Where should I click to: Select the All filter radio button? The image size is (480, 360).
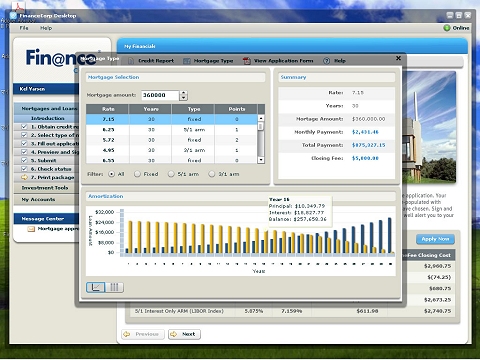coord(112,174)
